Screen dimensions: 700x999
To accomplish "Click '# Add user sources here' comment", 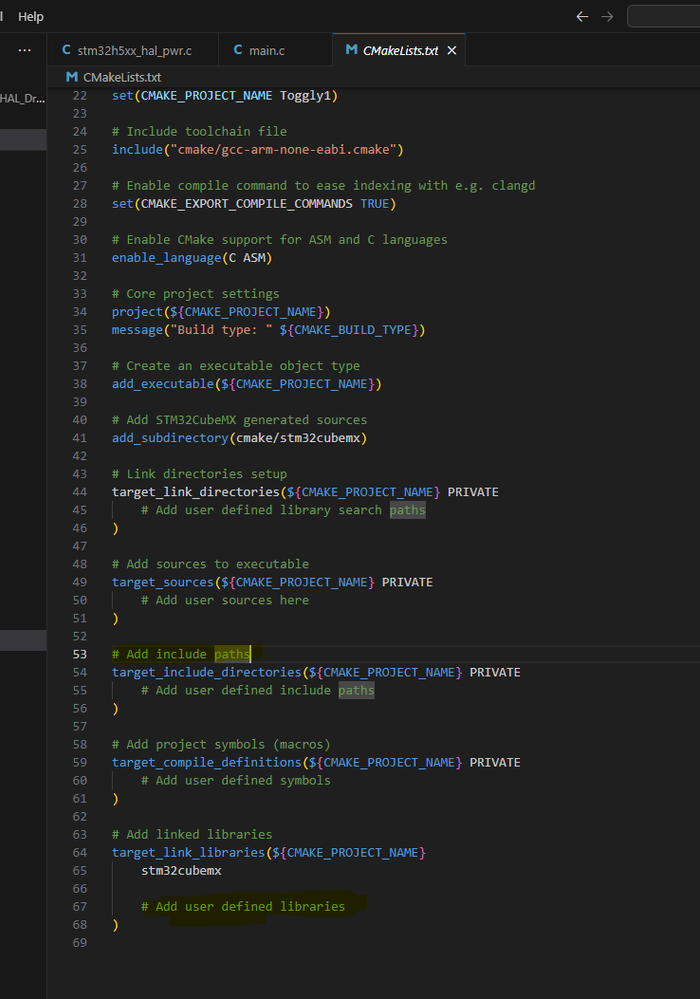I will [225, 600].
